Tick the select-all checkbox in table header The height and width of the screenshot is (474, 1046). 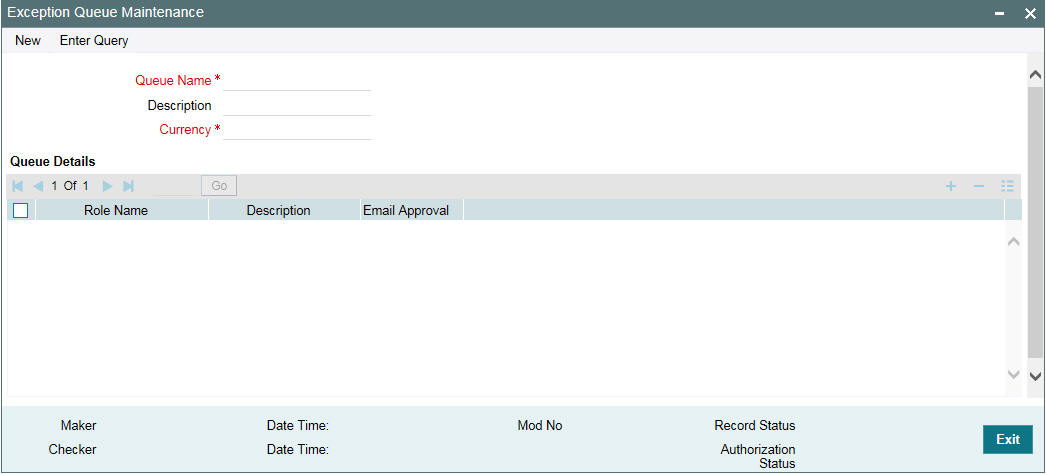click(21, 211)
